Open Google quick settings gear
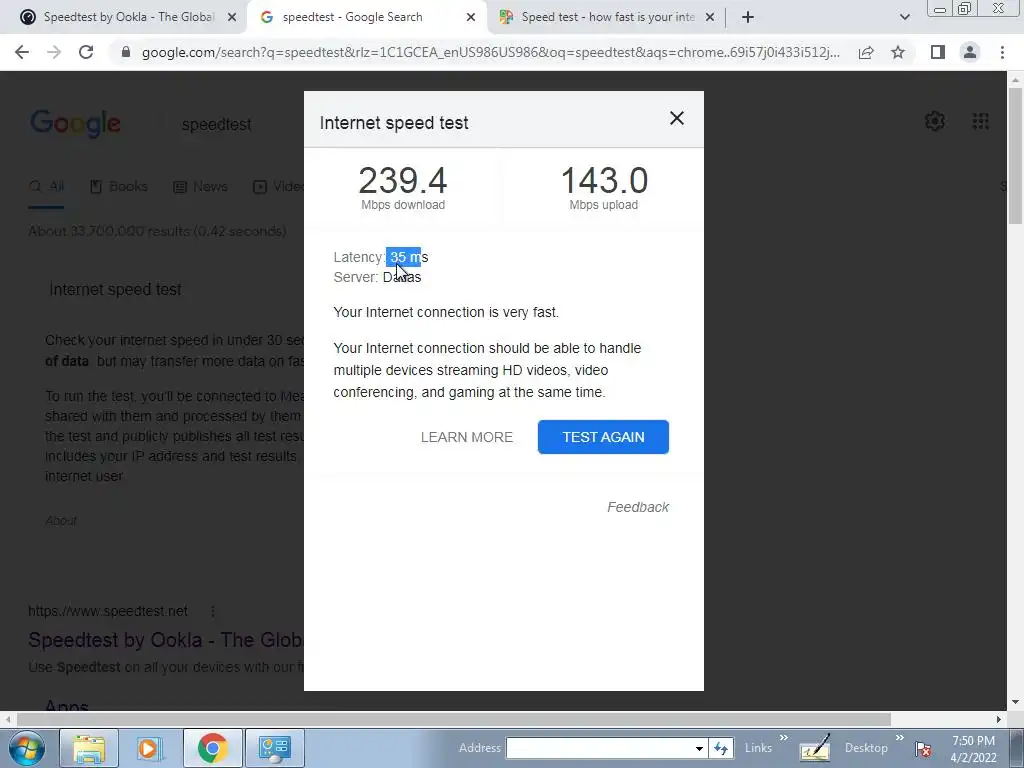 935,121
